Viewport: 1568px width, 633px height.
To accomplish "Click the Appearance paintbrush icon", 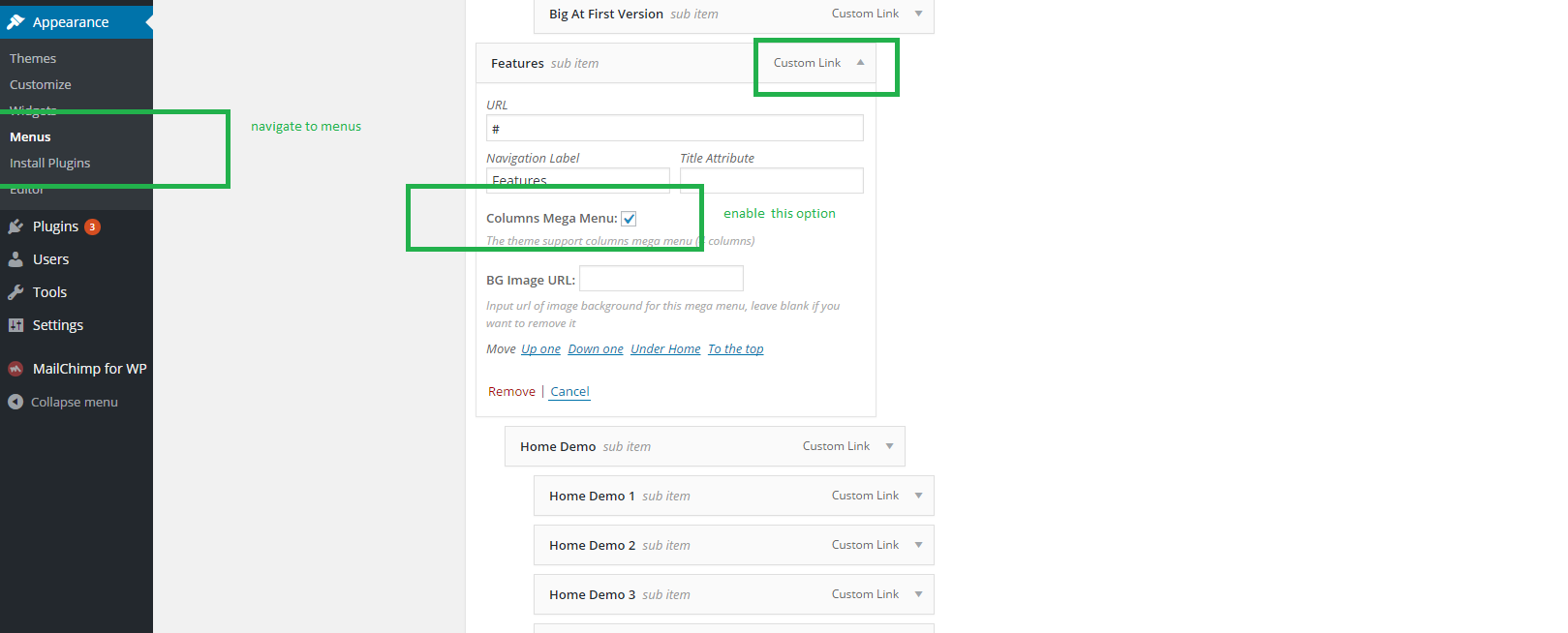I will (x=15, y=22).
